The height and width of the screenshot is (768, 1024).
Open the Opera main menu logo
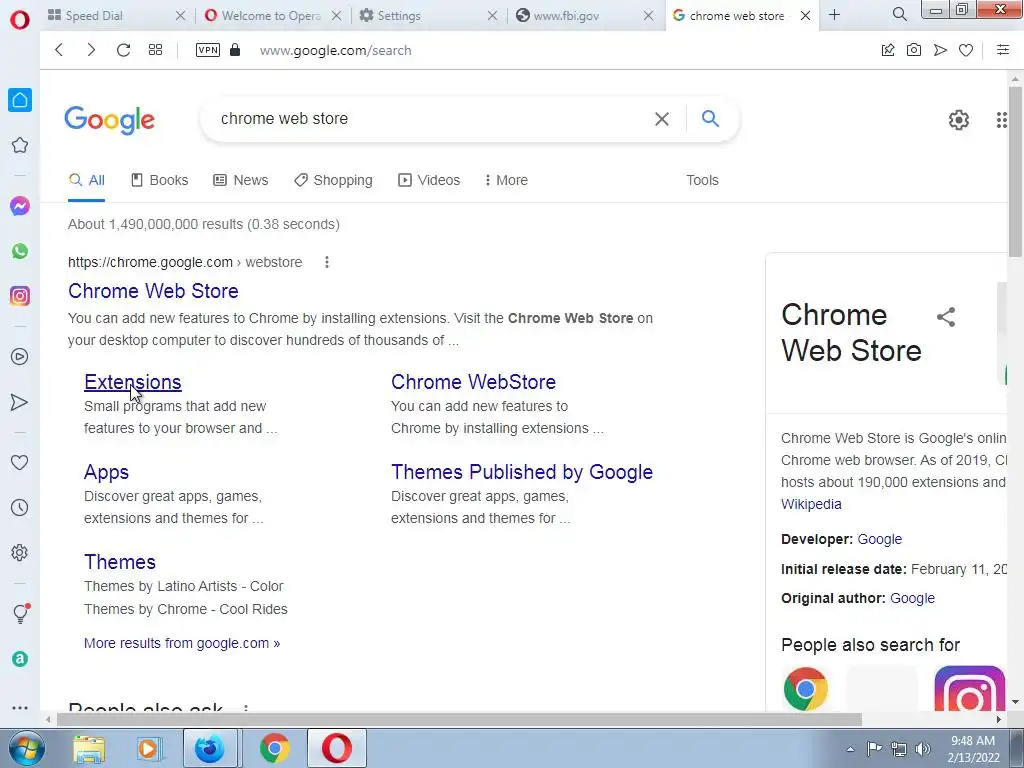tap(20, 19)
